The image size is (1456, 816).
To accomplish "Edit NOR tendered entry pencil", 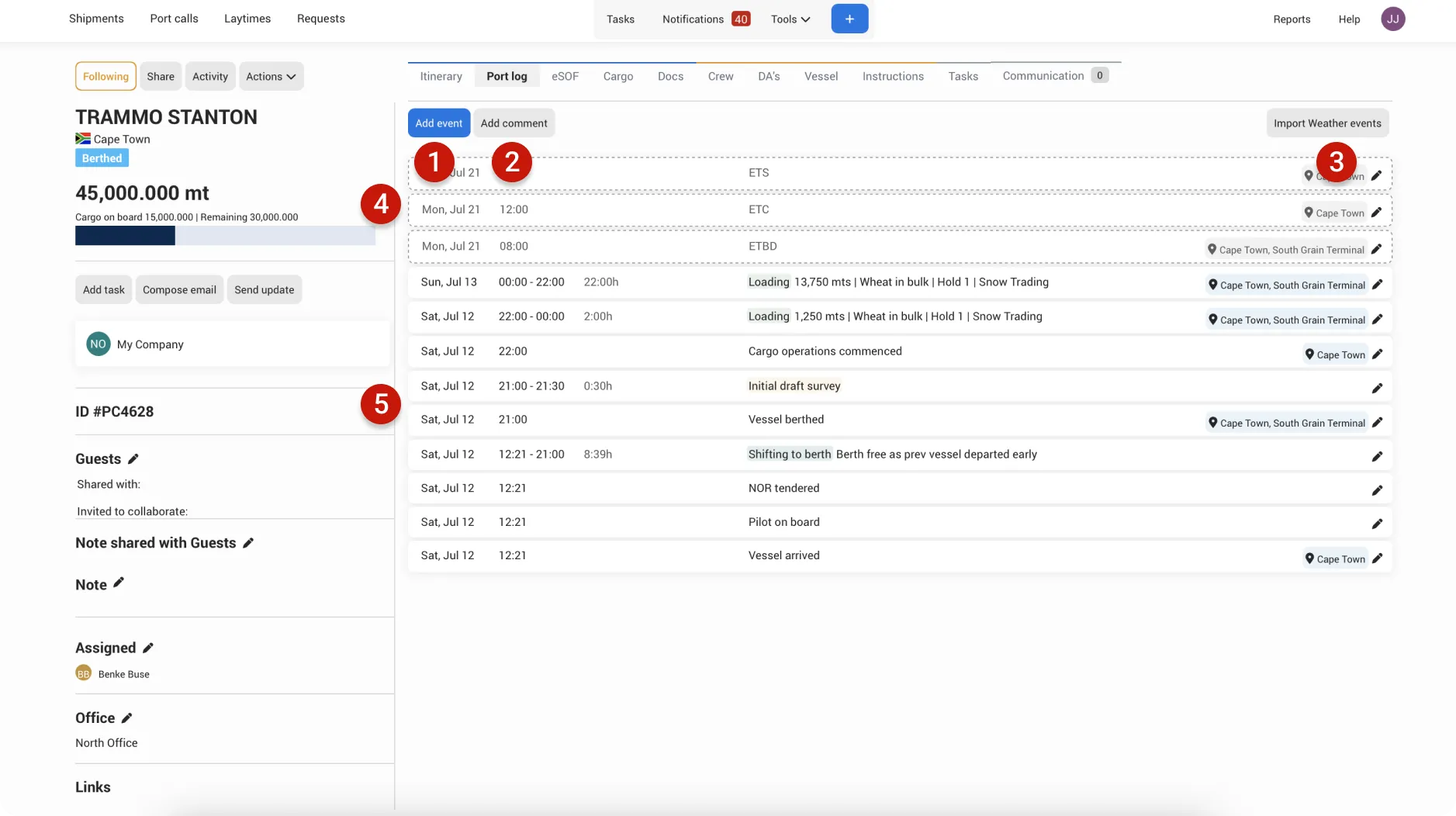I will click(1377, 490).
